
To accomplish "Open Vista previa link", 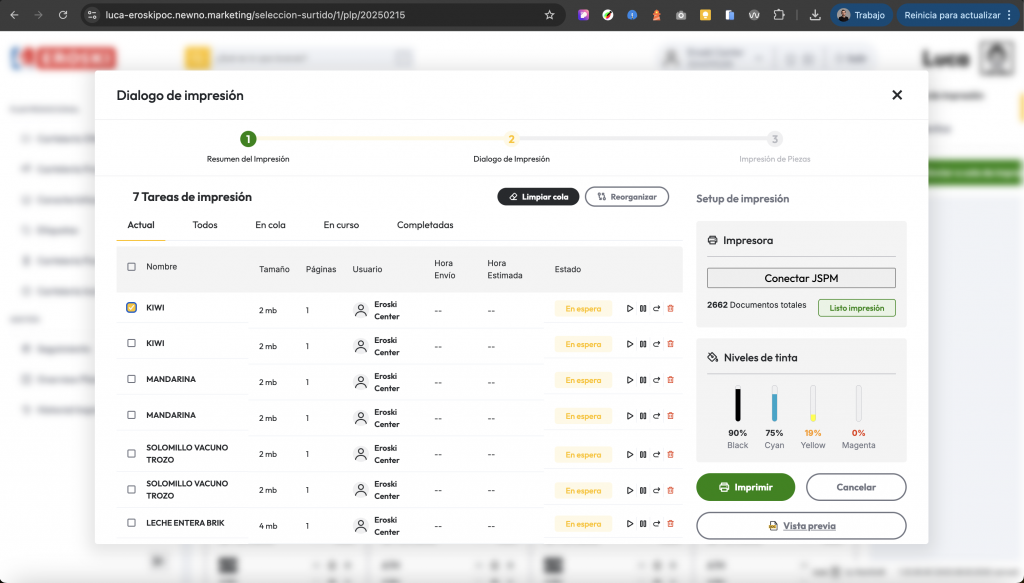I will (801, 526).
